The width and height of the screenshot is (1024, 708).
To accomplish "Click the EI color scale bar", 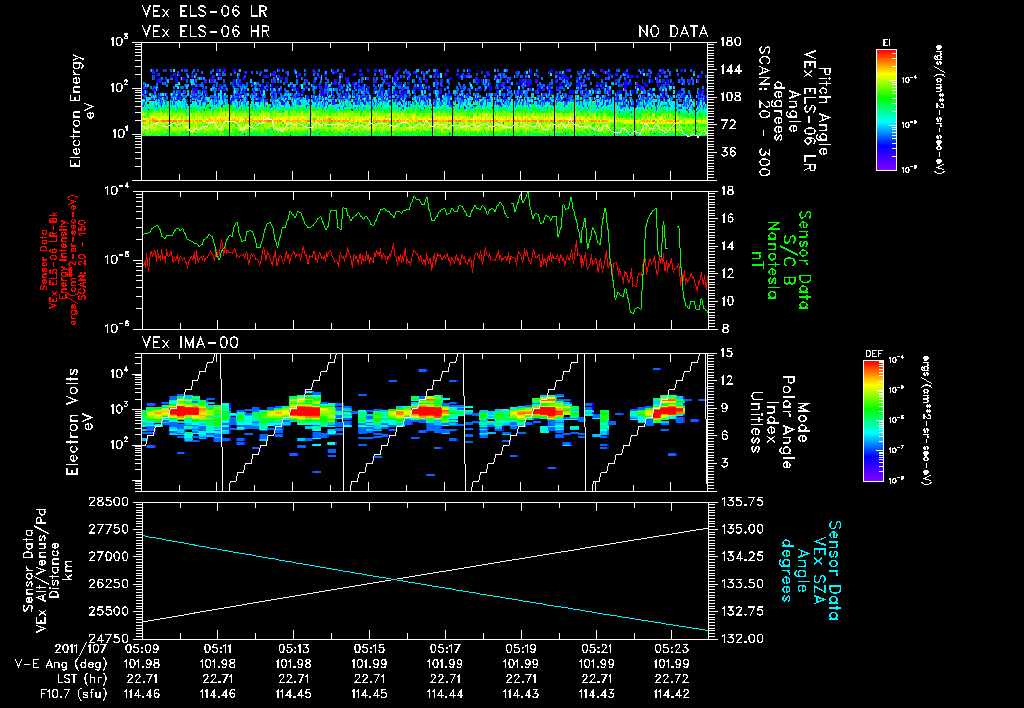I will 886,109.
